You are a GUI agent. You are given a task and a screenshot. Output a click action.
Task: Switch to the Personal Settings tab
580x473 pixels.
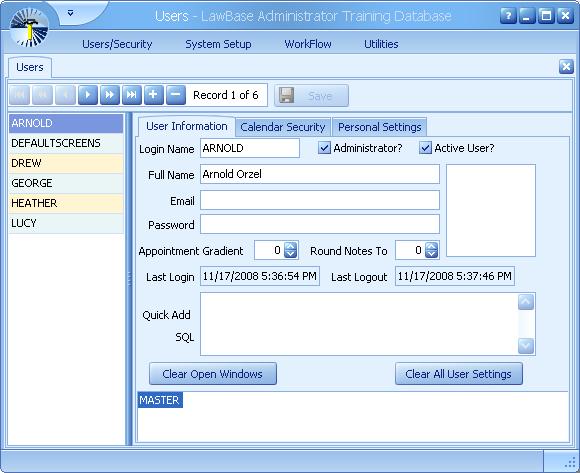(x=380, y=127)
